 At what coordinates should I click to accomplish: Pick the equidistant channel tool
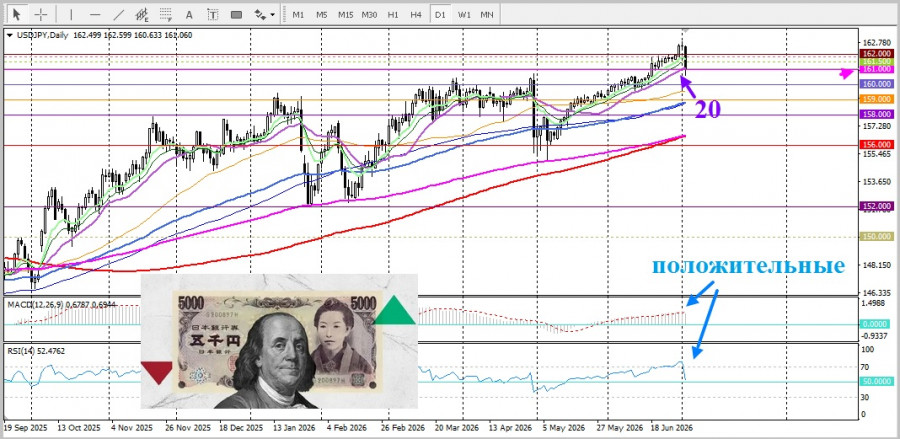pos(142,14)
